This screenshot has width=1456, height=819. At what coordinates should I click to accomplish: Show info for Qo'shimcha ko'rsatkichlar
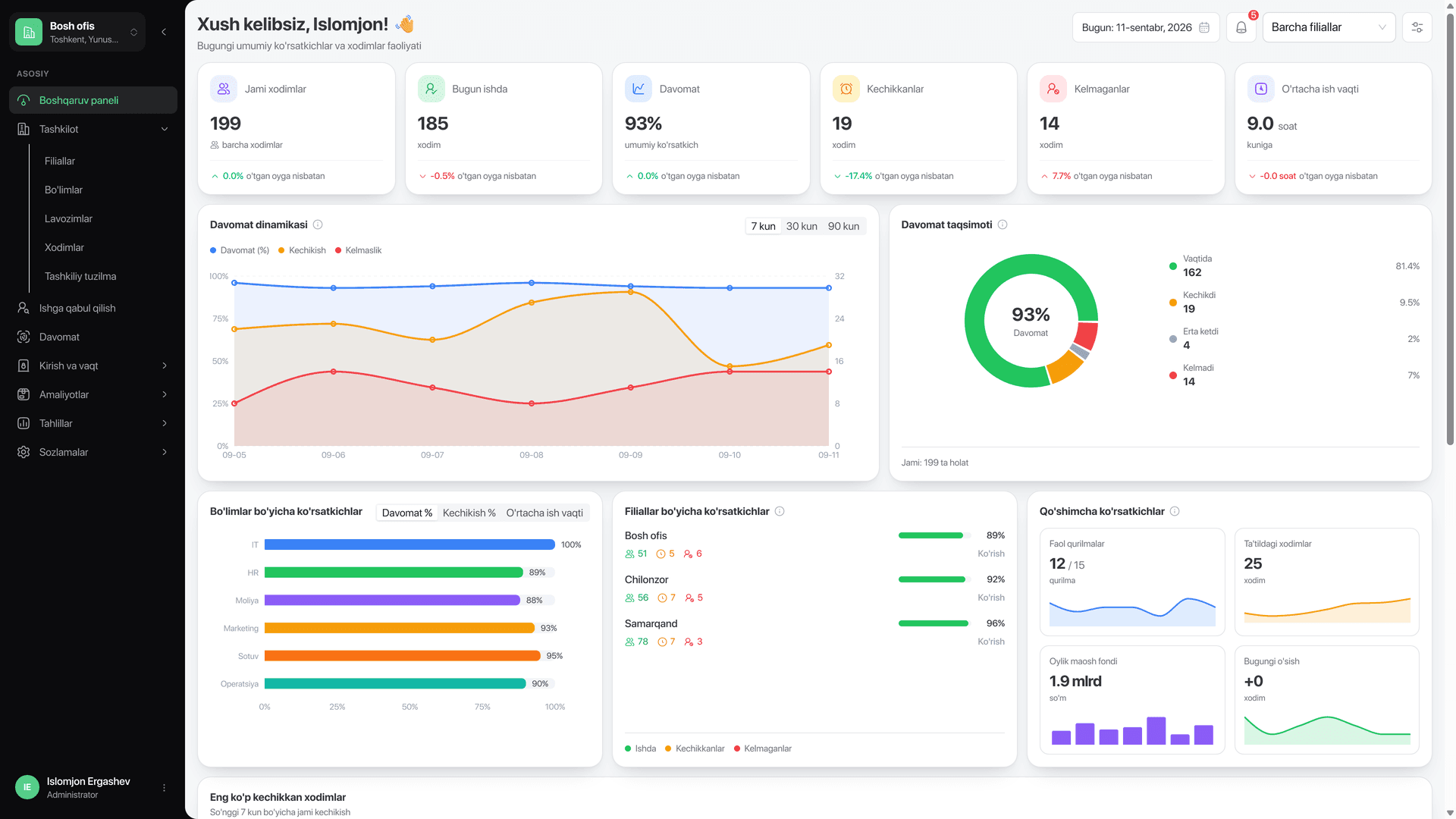click(x=1175, y=511)
